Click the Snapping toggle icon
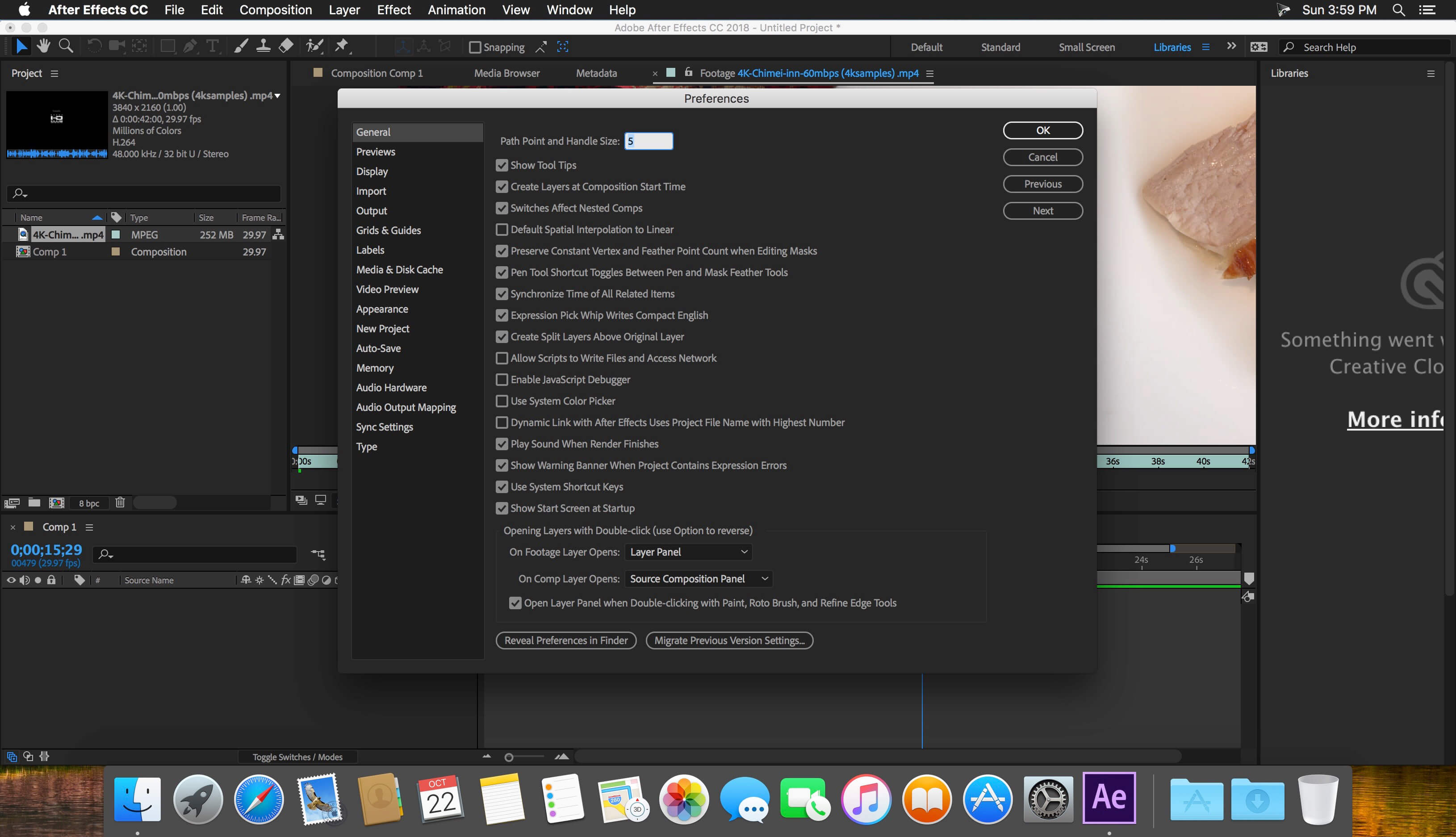Viewport: 1456px width, 837px height. tap(475, 47)
